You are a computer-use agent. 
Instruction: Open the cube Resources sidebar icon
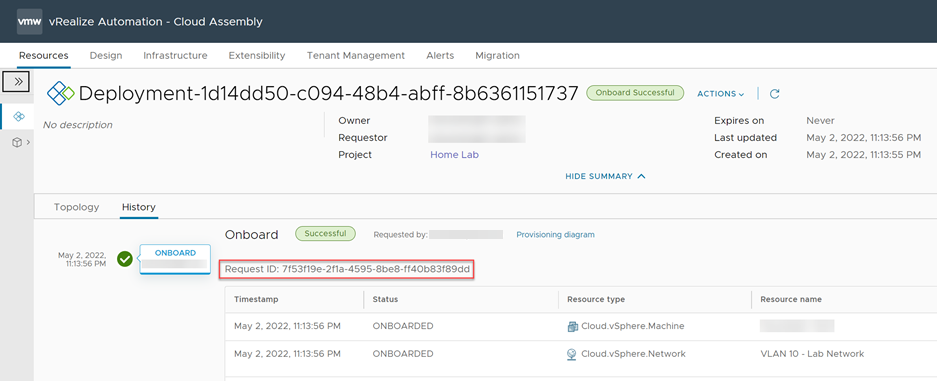(17, 142)
